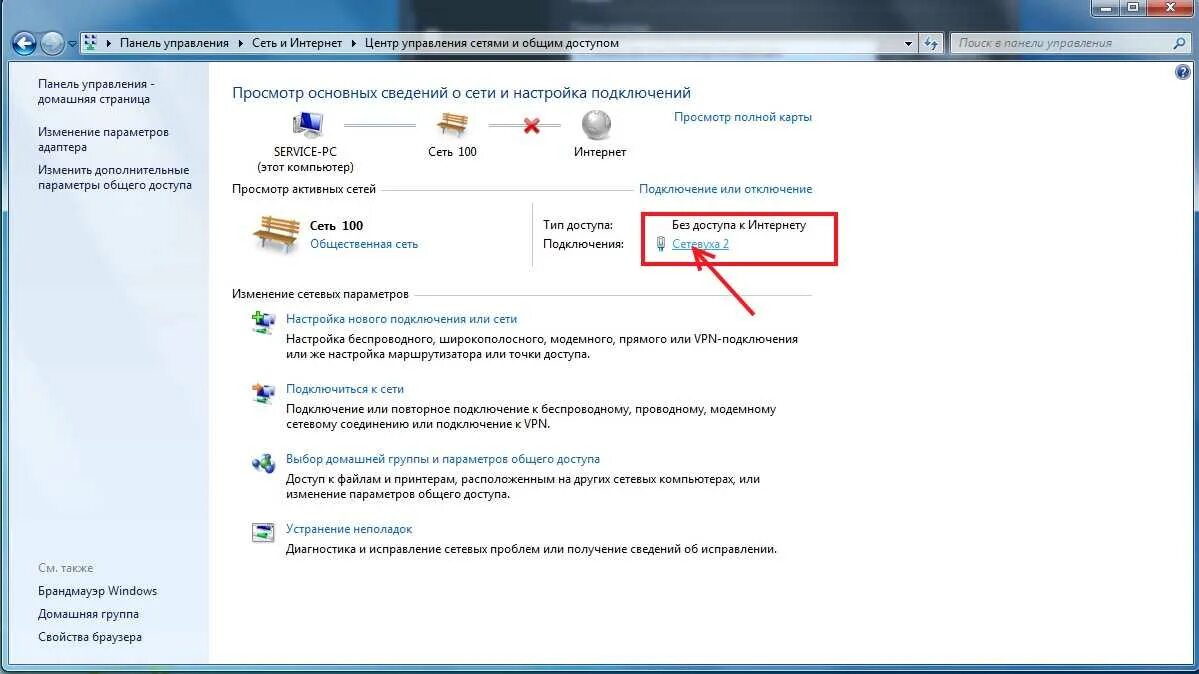The width and height of the screenshot is (1199, 674).
Task: Click the Control Panel icon in address bar
Action: coord(89,43)
